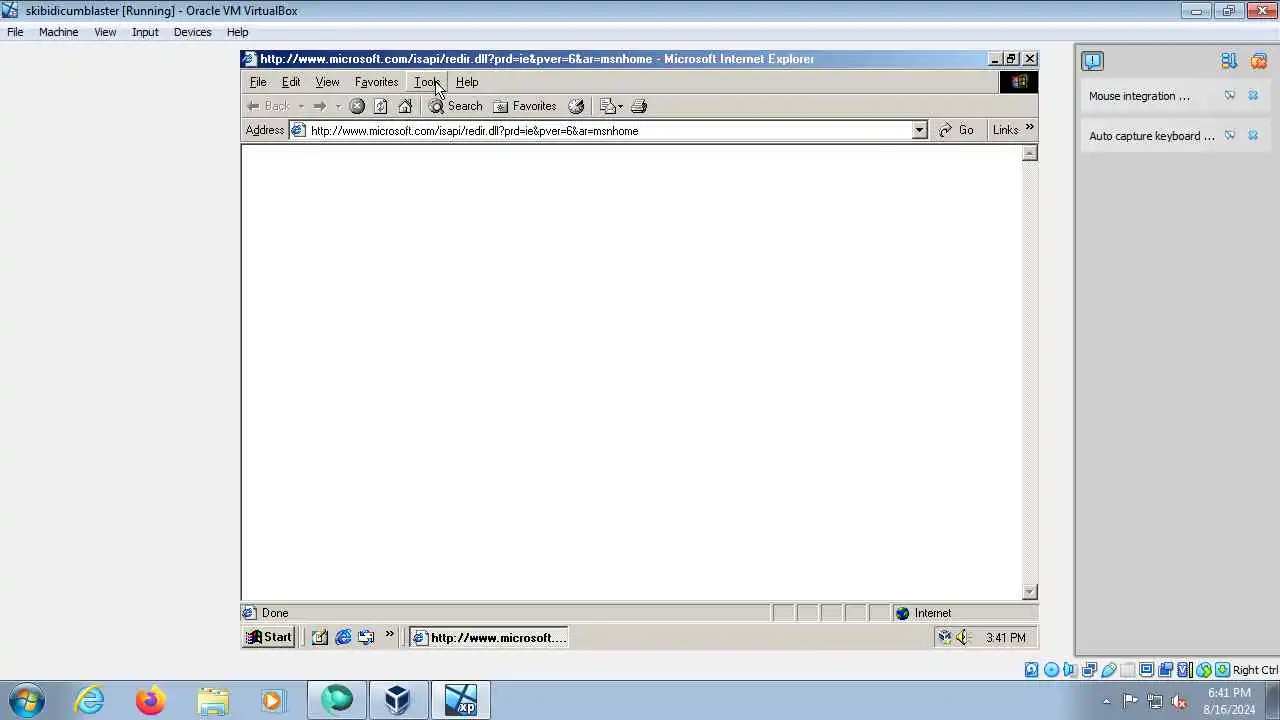This screenshot has height=720, width=1280.
Task: Open the host clock showing 6:41 PM
Action: point(1229,701)
